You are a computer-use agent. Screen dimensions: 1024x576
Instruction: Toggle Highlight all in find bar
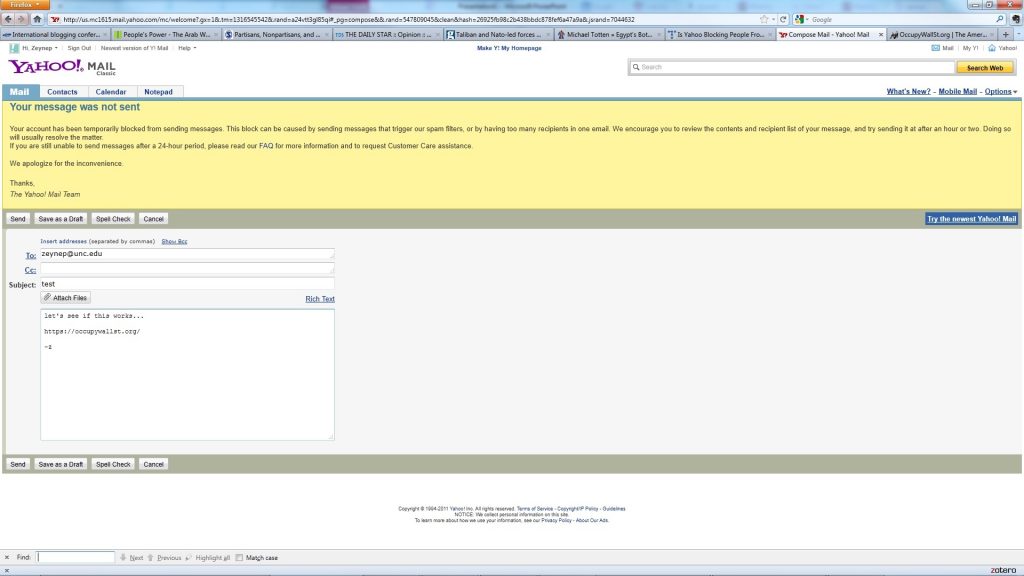[x=208, y=558]
